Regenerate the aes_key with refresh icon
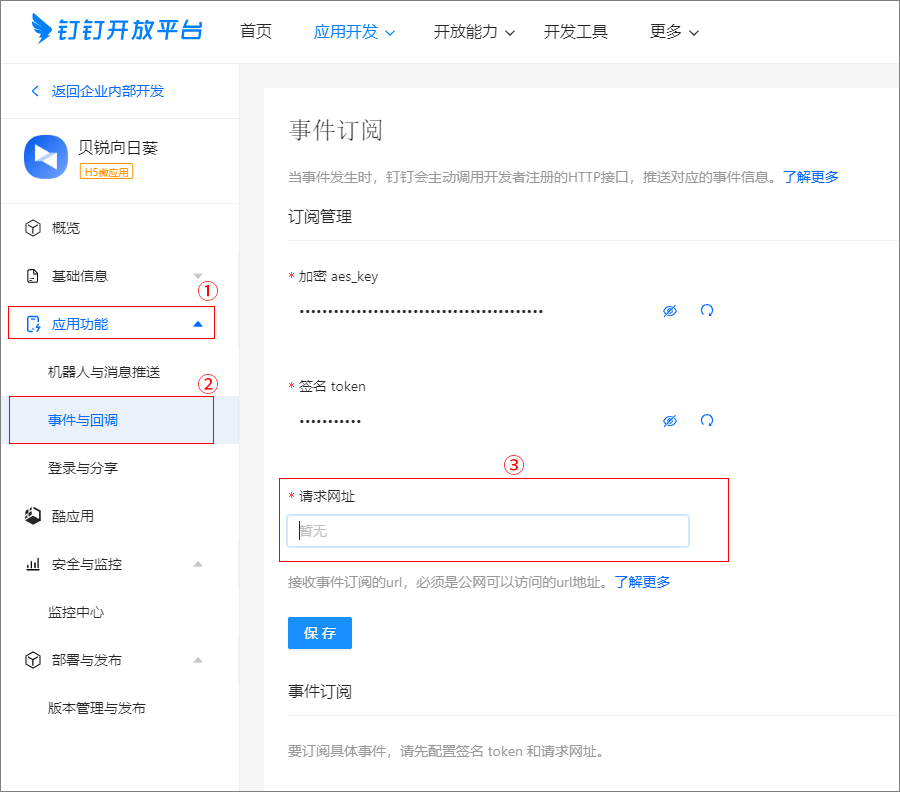Image resolution: width=900 pixels, height=792 pixels. point(707,311)
